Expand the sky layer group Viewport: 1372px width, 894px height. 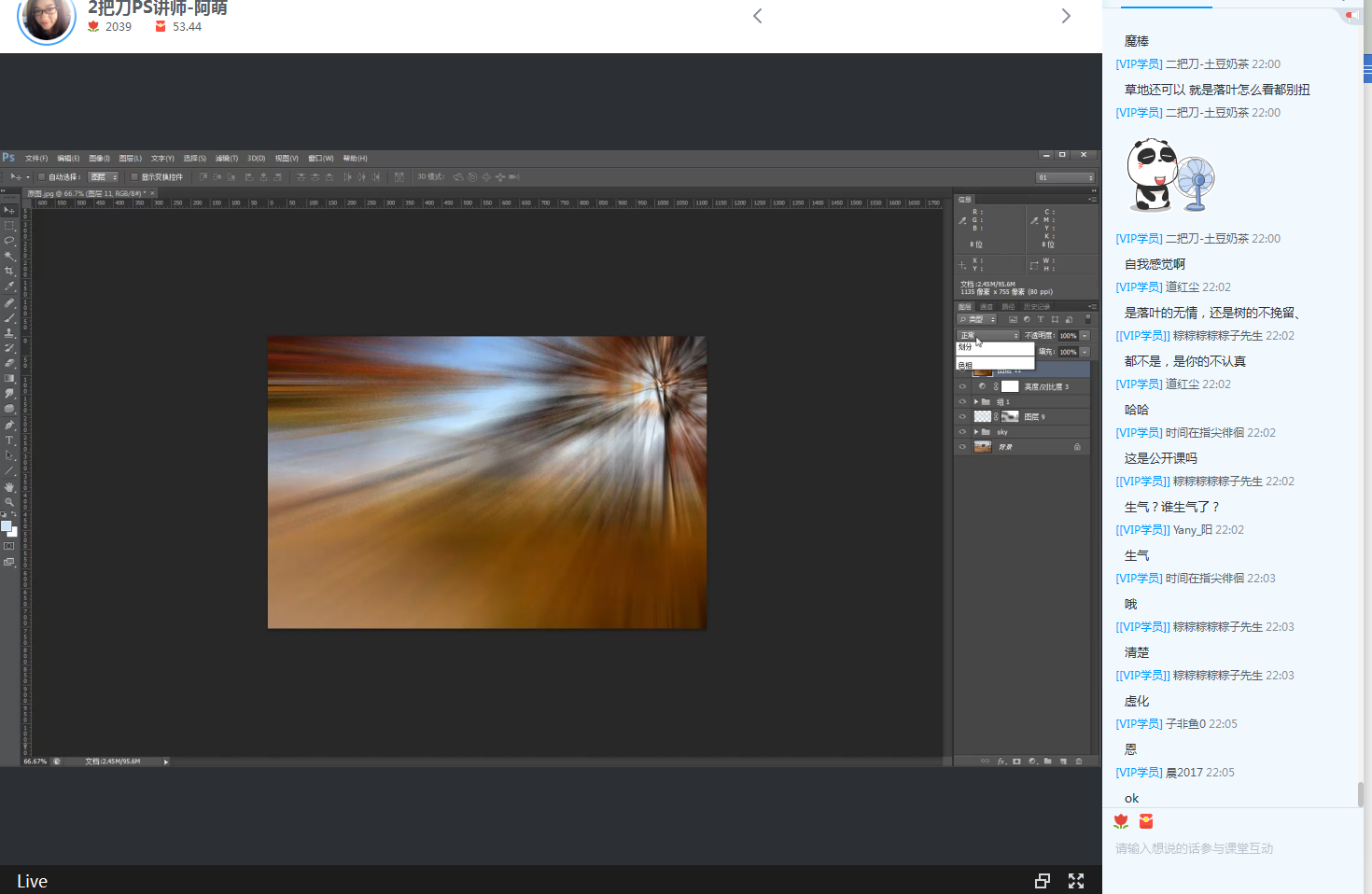(976, 432)
